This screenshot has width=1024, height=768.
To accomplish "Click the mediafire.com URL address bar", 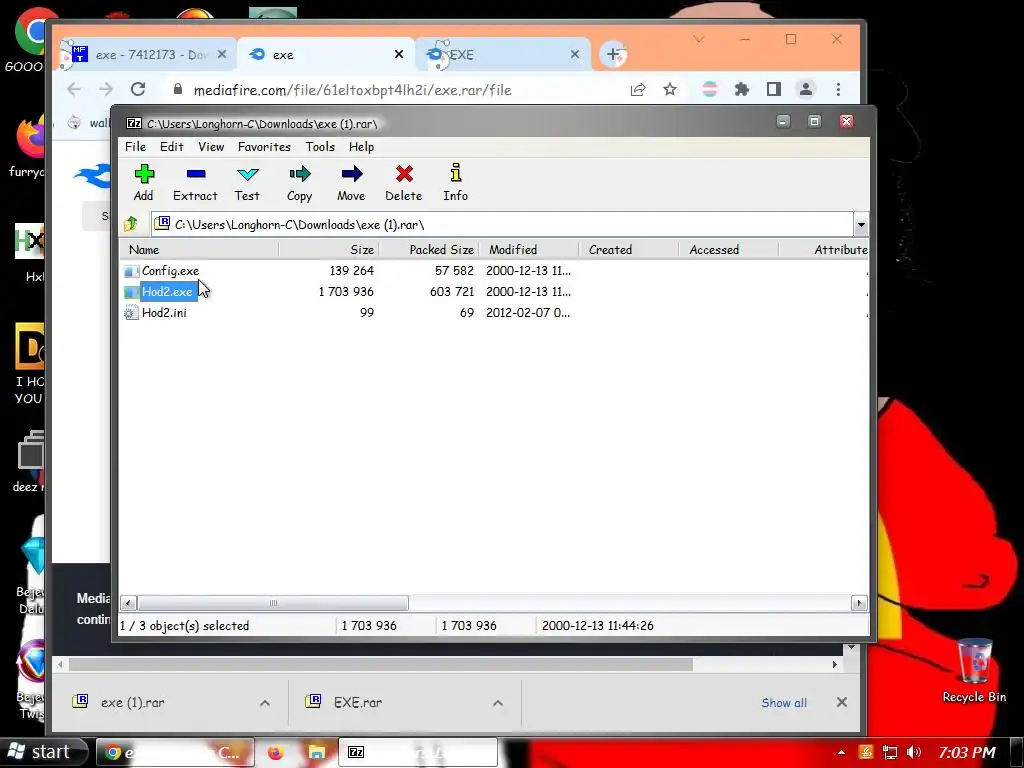I will click(x=353, y=90).
